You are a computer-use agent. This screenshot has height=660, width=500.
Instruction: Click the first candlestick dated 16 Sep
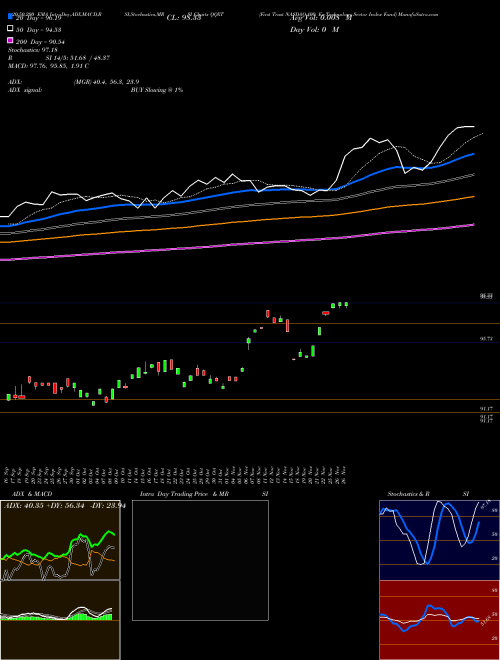8,397
